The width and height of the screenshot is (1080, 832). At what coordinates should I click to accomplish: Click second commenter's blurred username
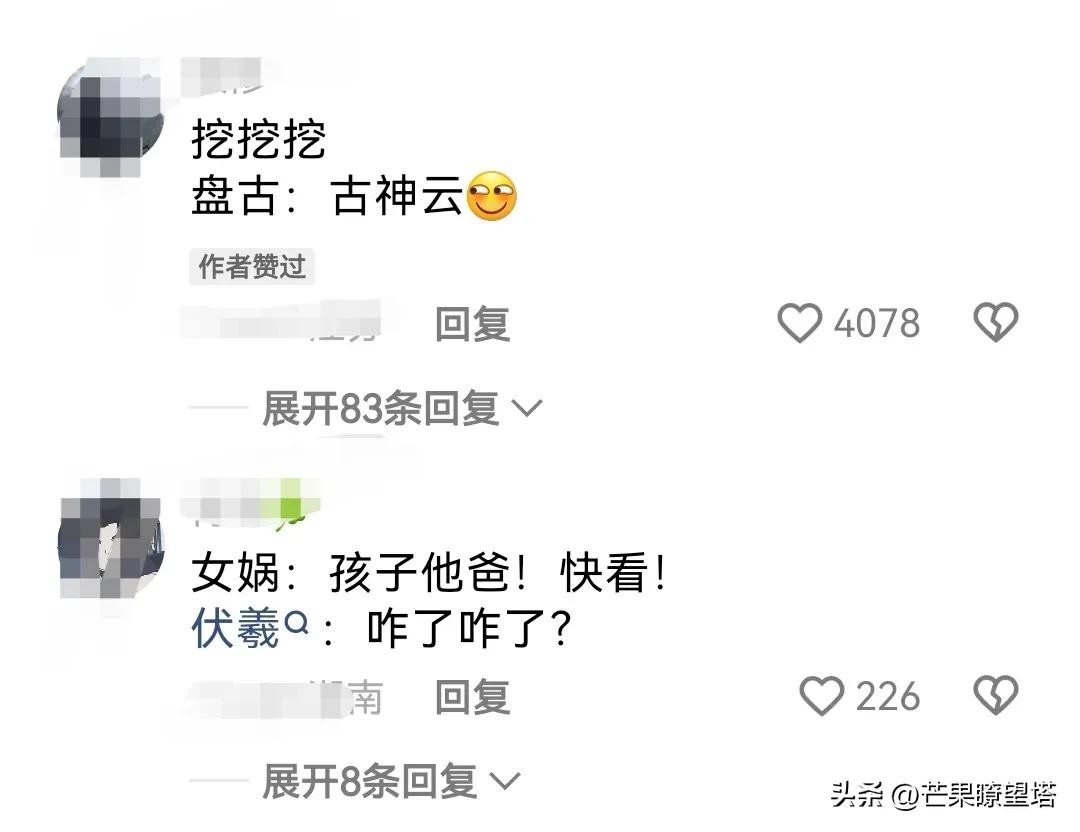[x=250, y=499]
